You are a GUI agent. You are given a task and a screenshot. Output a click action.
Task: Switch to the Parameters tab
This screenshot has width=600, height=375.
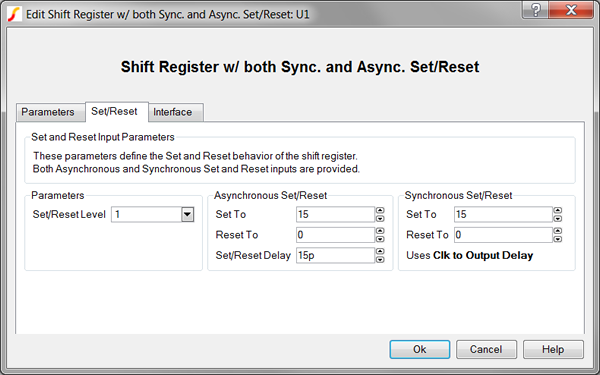pyautogui.click(x=48, y=112)
